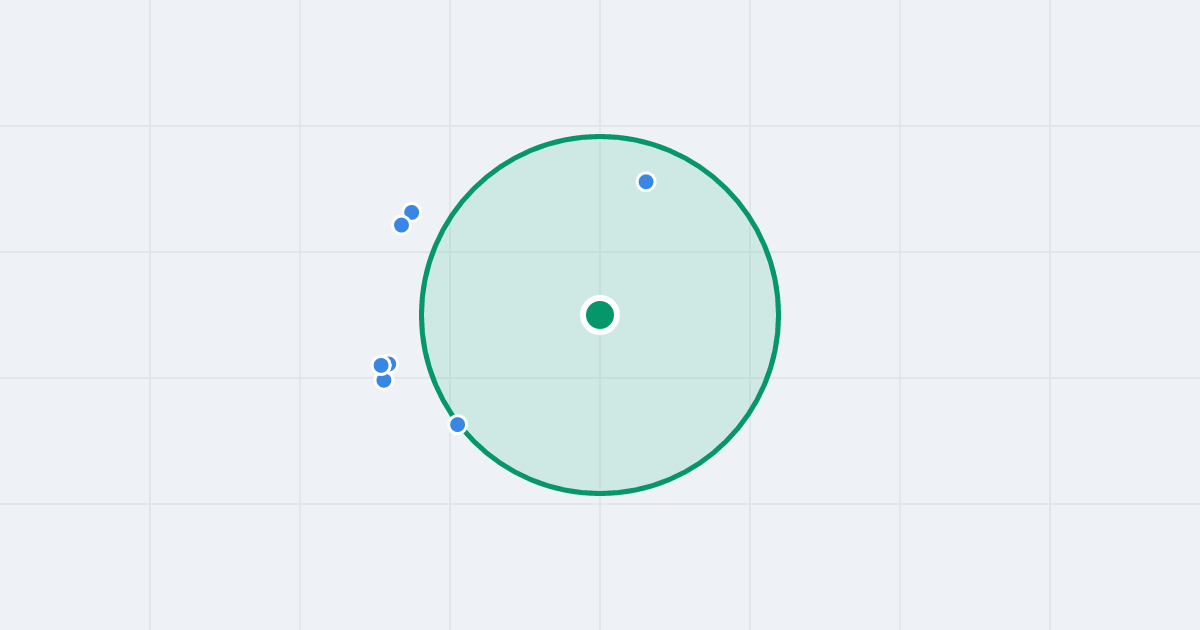The image size is (1200, 630).
Task: Select the blue point inside the green circle
Action: (646, 182)
